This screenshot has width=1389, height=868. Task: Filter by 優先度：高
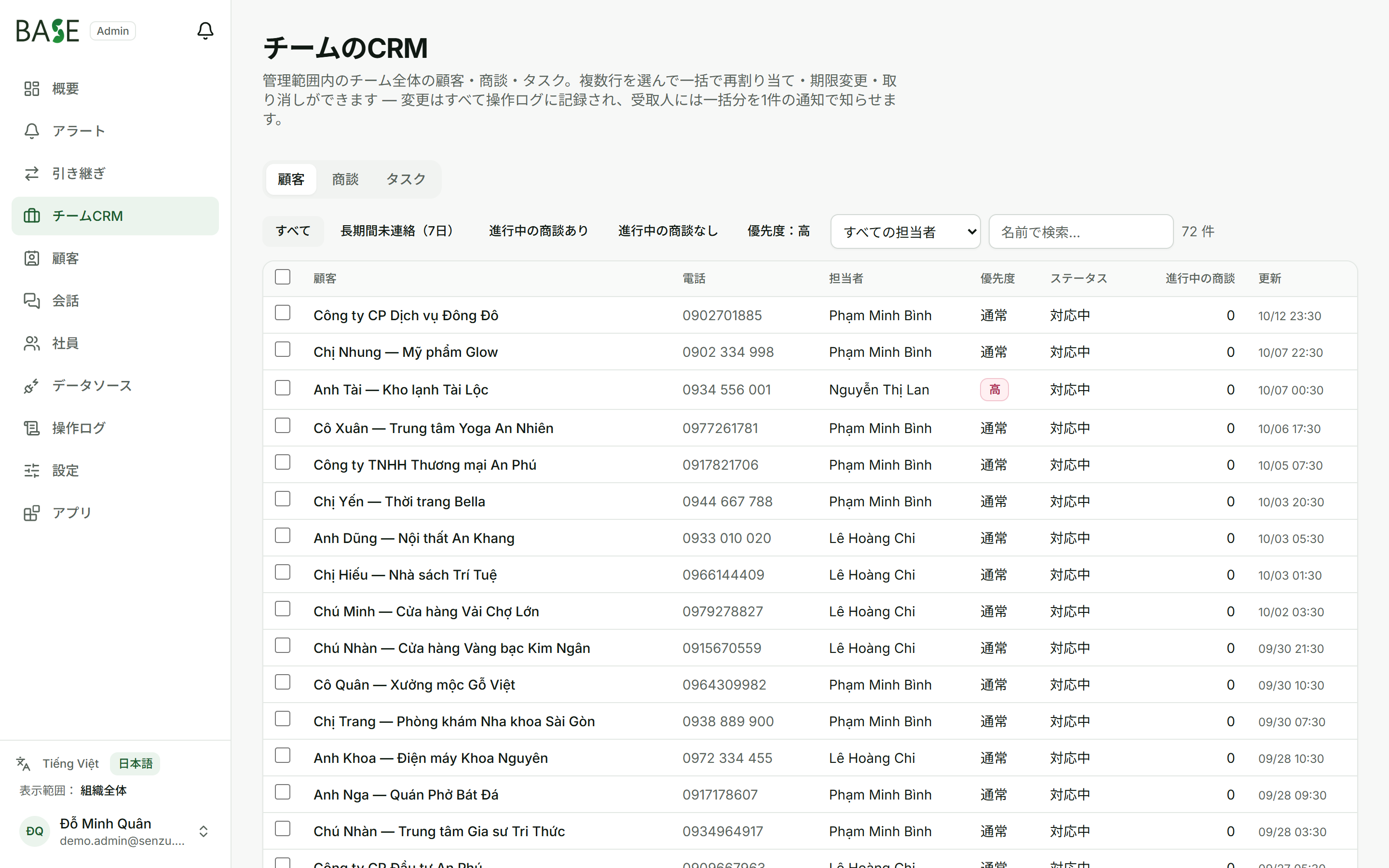[778, 231]
